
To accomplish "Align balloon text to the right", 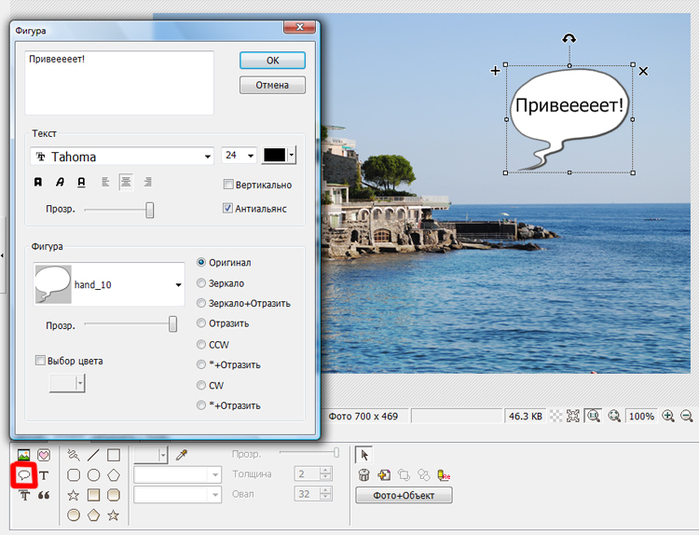I will [148, 182].
